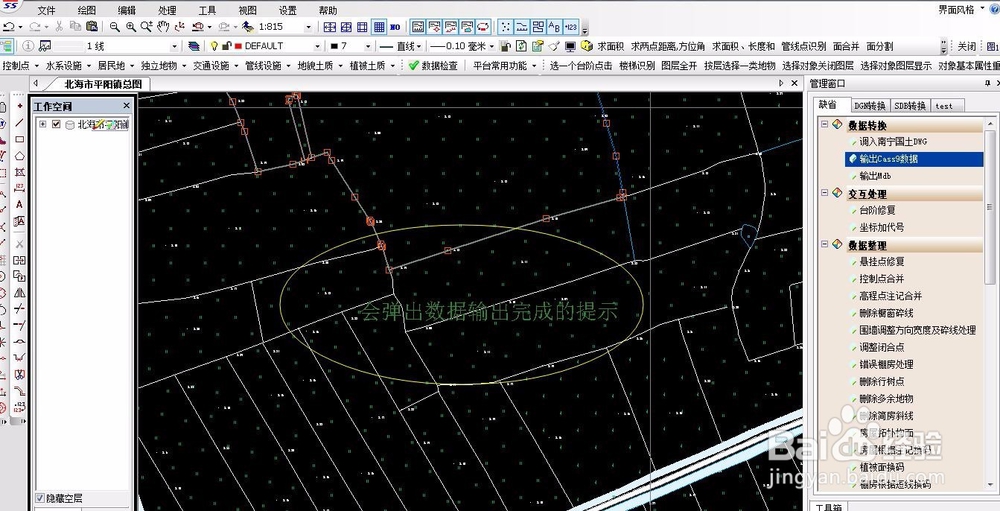
Task: Select the draw polygon tool
Action: 20,156
